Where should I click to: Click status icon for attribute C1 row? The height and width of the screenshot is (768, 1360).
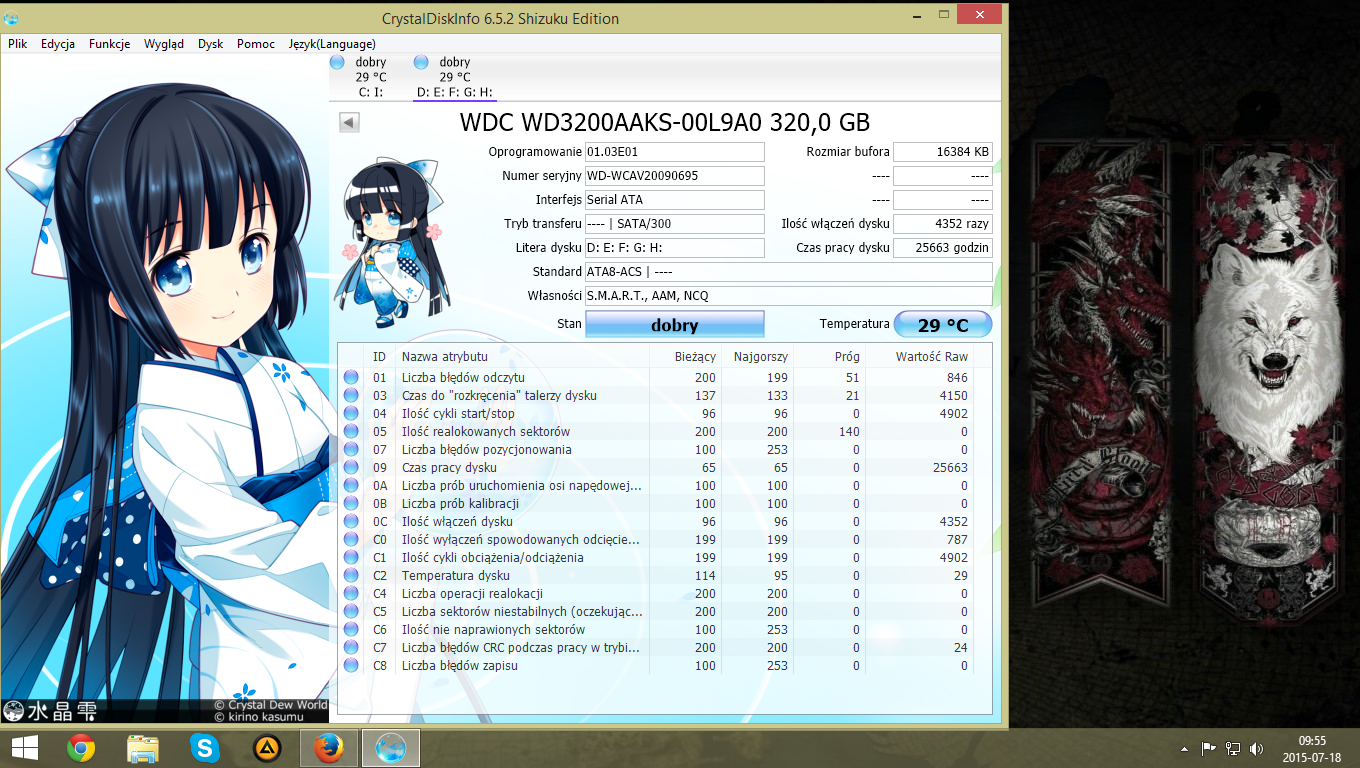[351, 558]
